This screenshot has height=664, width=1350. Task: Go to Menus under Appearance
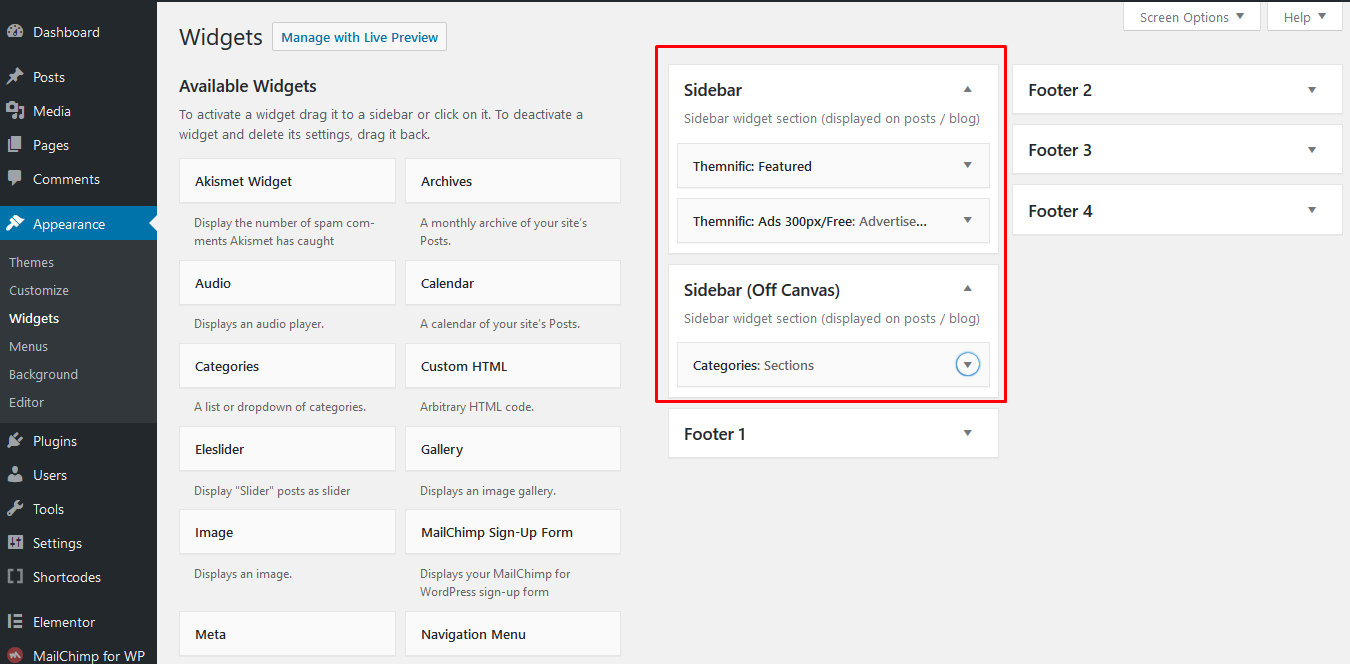(29, 346)
